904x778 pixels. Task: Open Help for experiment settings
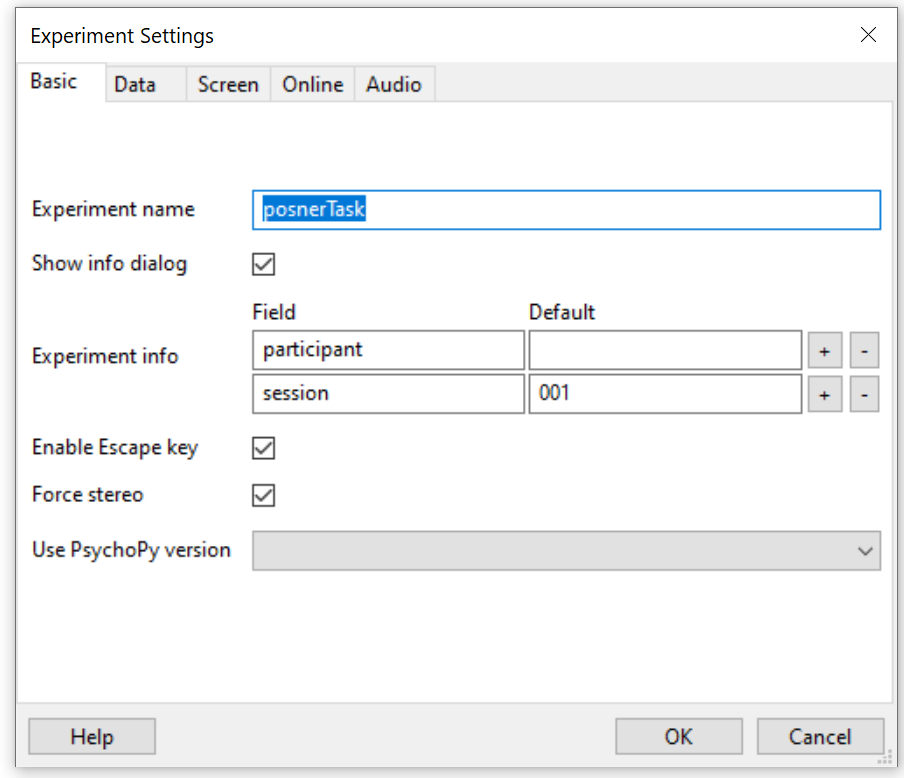92,737
